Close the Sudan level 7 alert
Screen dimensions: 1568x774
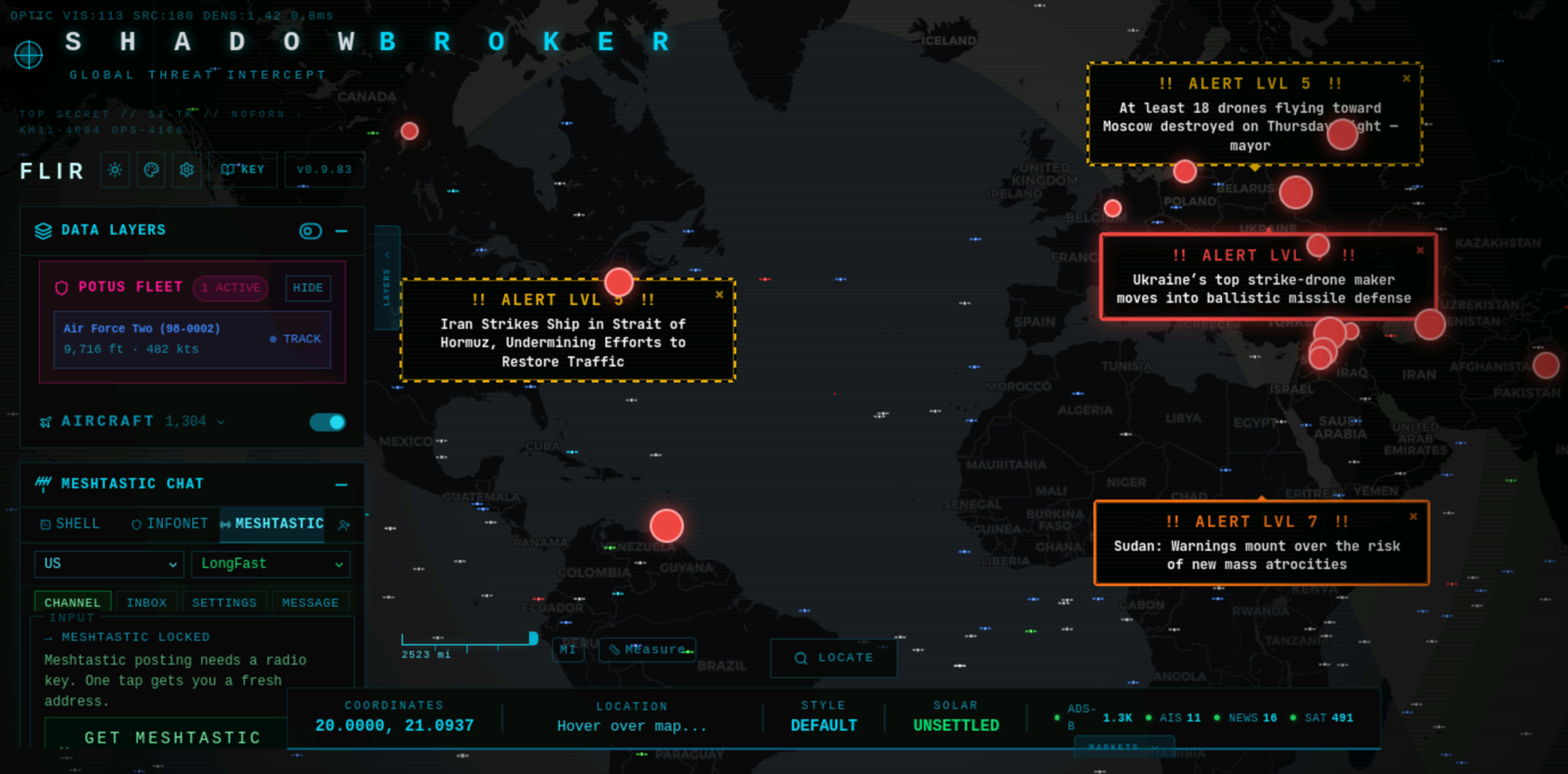[x=1414, y=517]
